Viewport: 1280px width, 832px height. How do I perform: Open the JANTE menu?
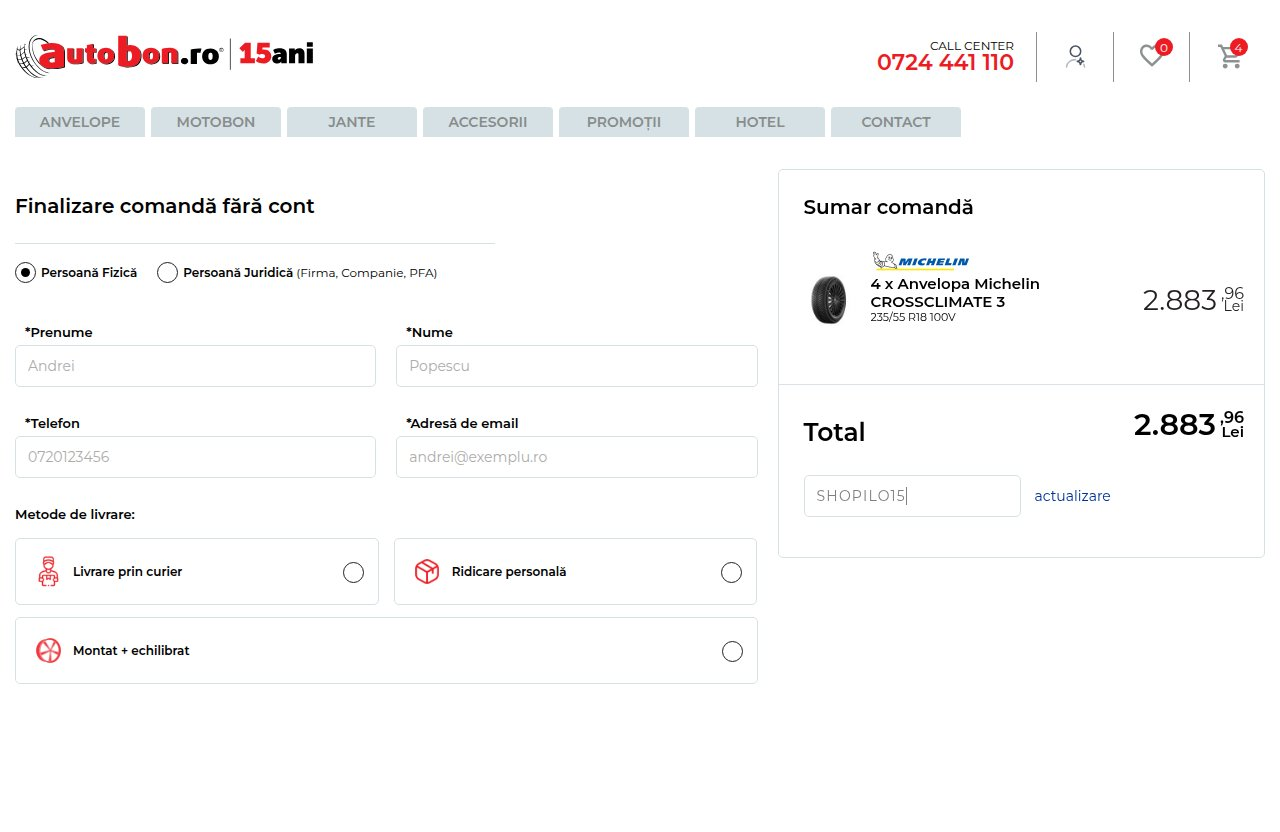click(x=352, y=122)
